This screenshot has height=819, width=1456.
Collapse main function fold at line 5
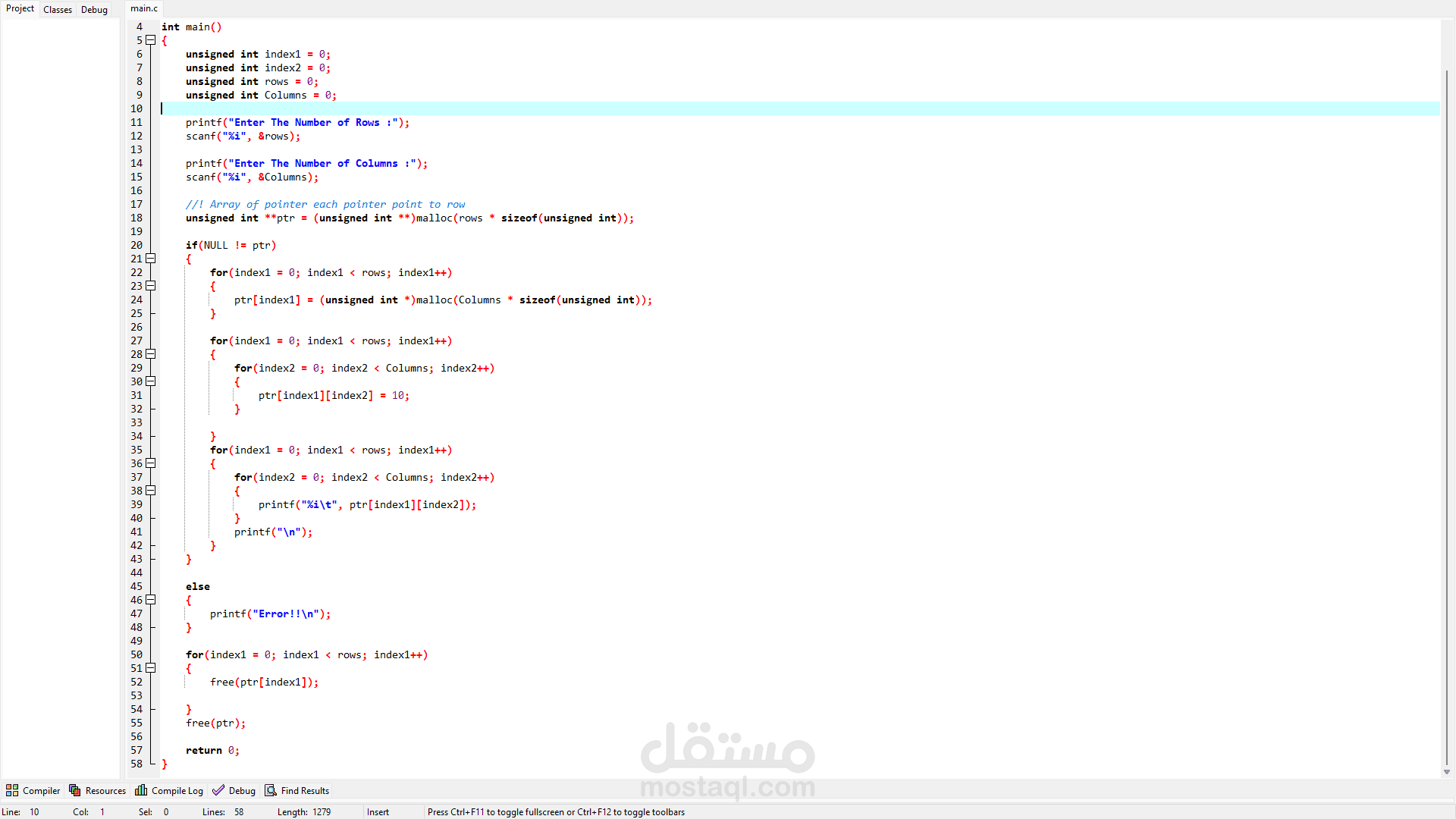151,40
